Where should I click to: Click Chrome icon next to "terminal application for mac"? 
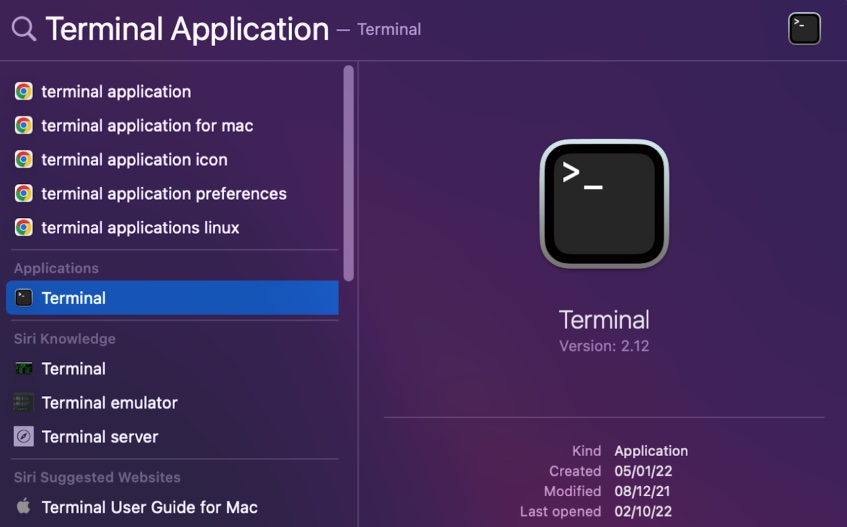[24, 125]
